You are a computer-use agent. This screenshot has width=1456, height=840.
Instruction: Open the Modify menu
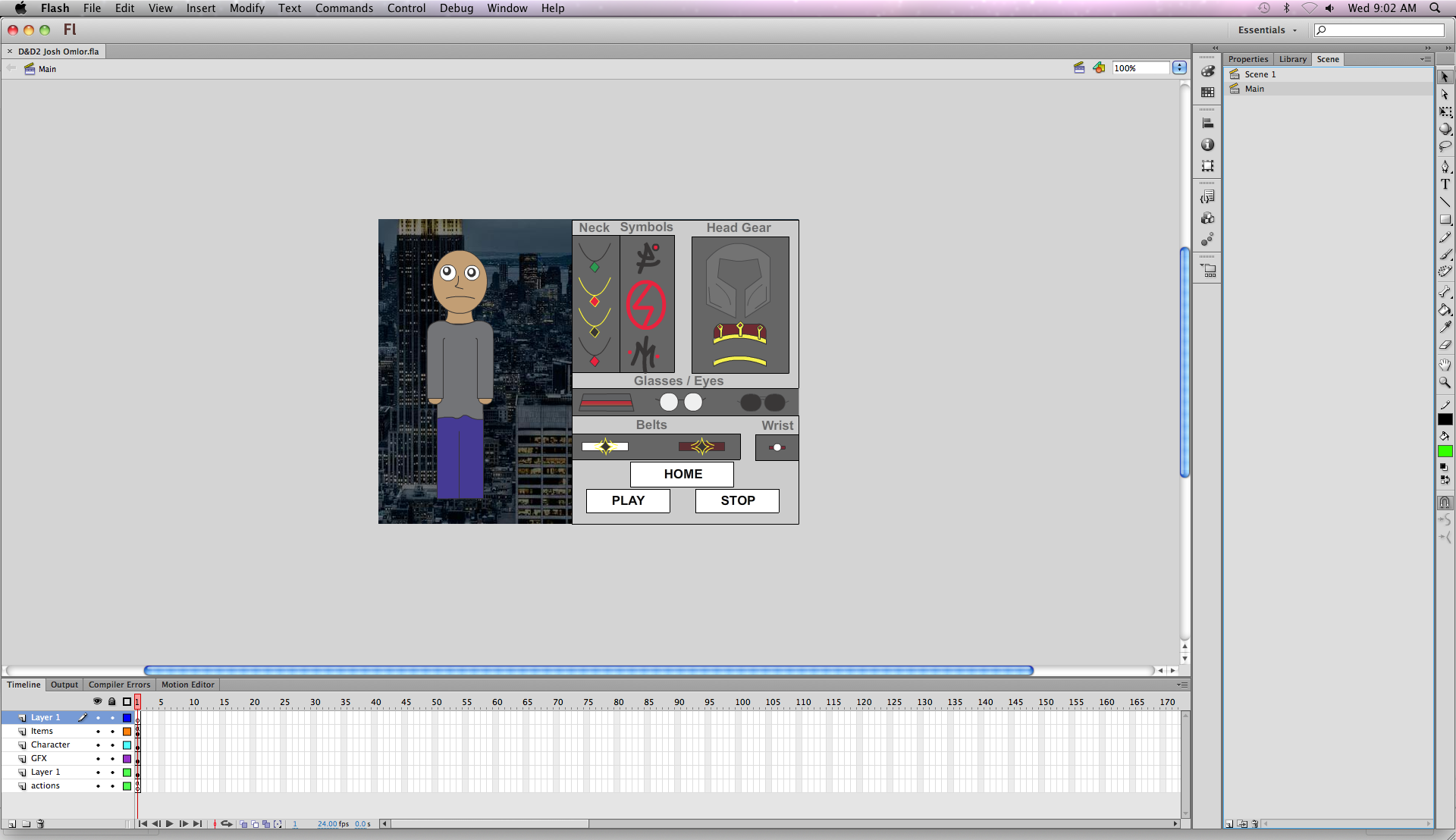click(247, 8)
